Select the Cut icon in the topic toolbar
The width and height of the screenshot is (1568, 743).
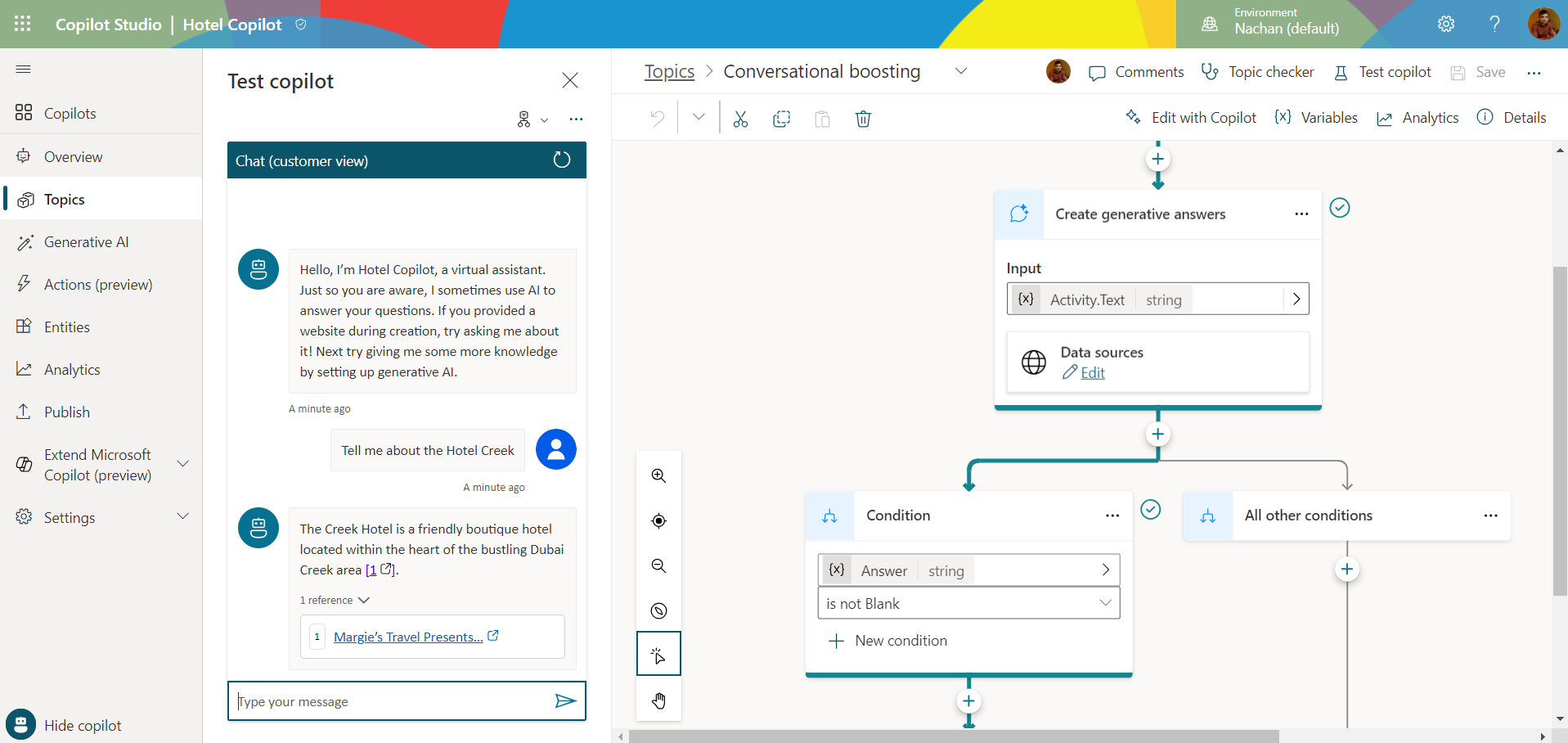coord(740,119)
